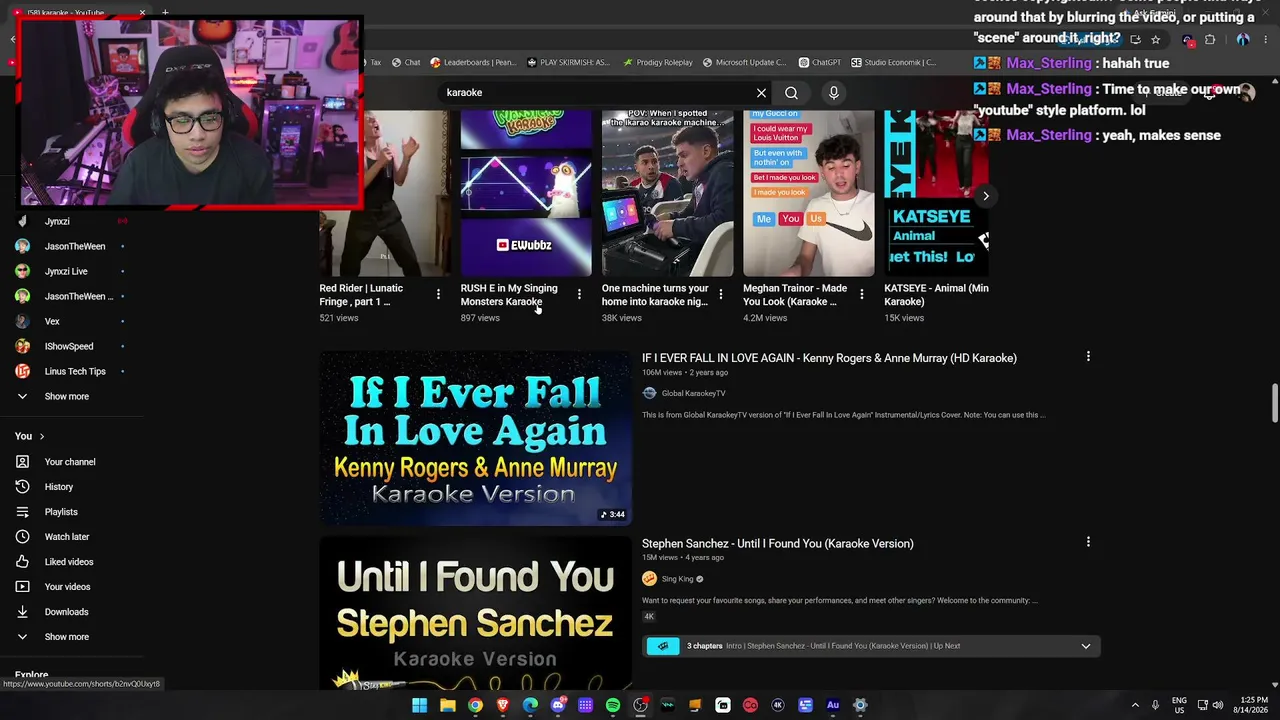This screenshot has height=720, width=1280.
Task: Open IShowSpeed channel subscription
Action: pos(69,347)
